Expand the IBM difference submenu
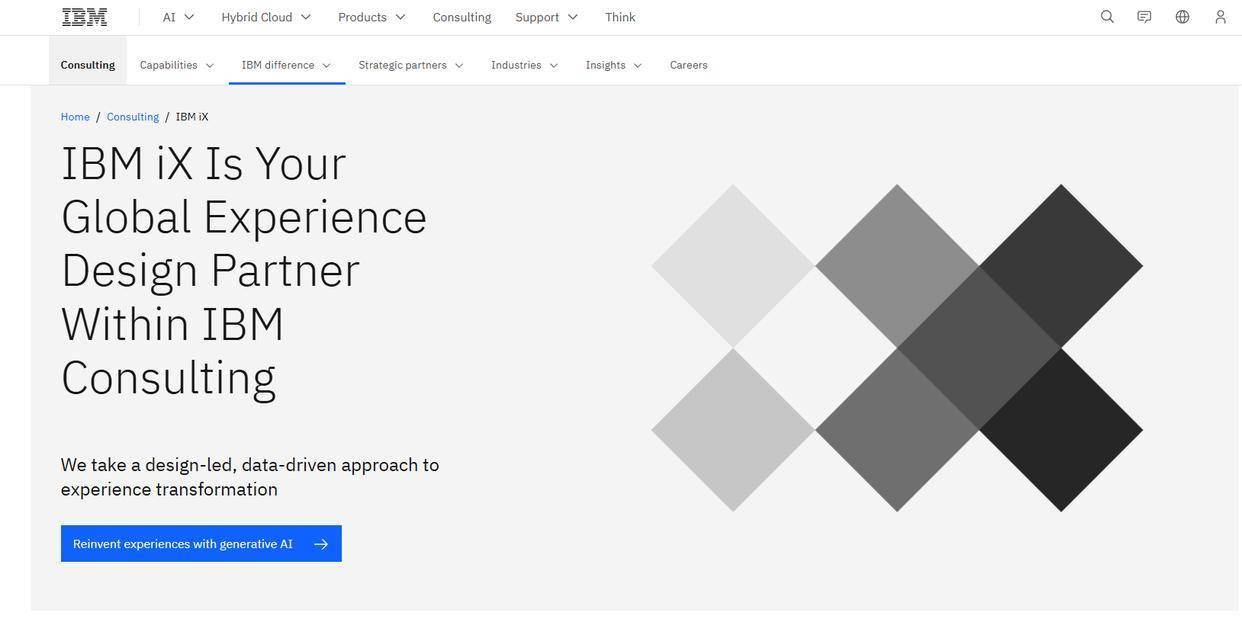The image size is (1242, 635). click(x=286, y=65)
